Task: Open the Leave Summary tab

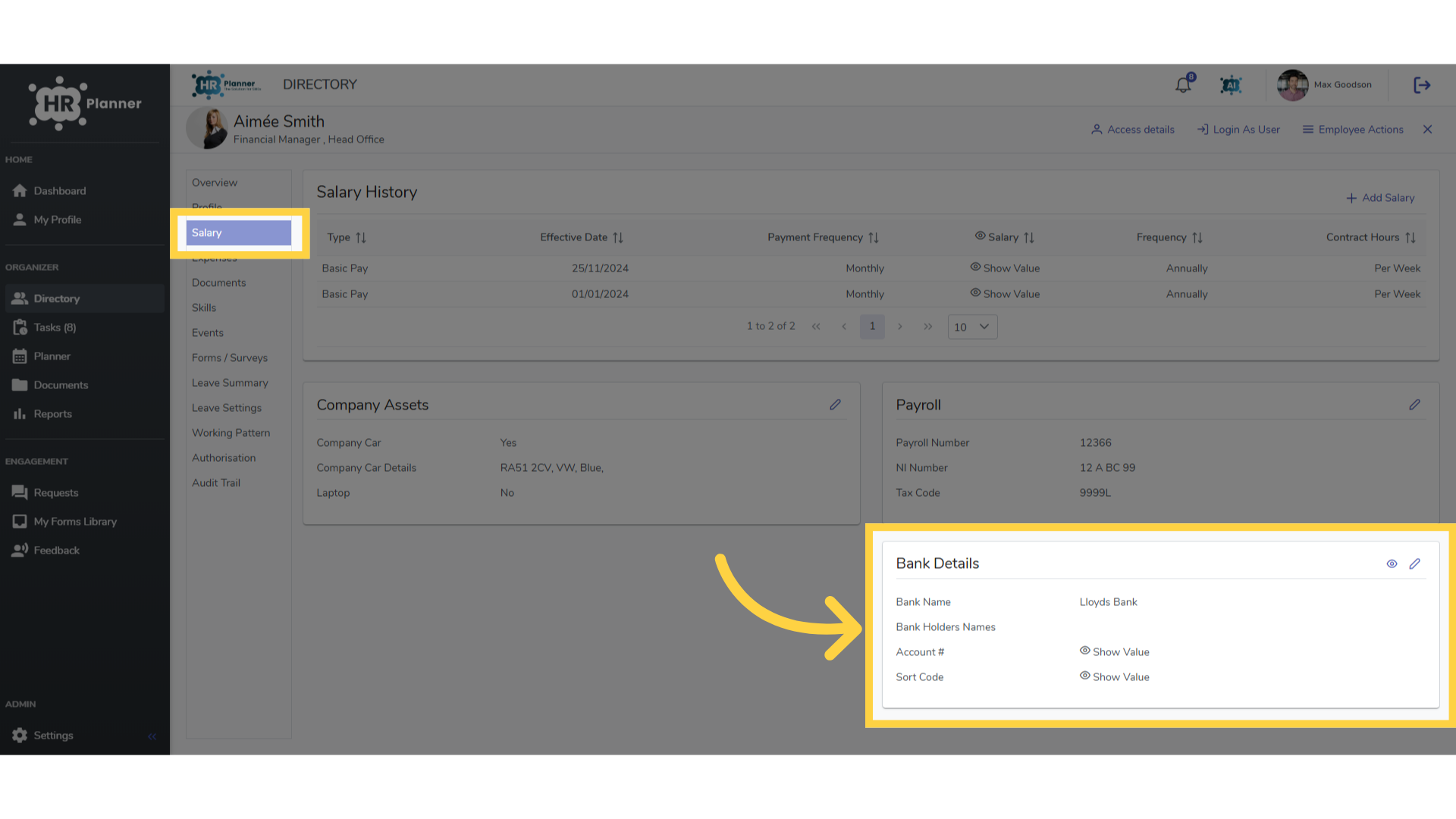Action: coord(230,383)
